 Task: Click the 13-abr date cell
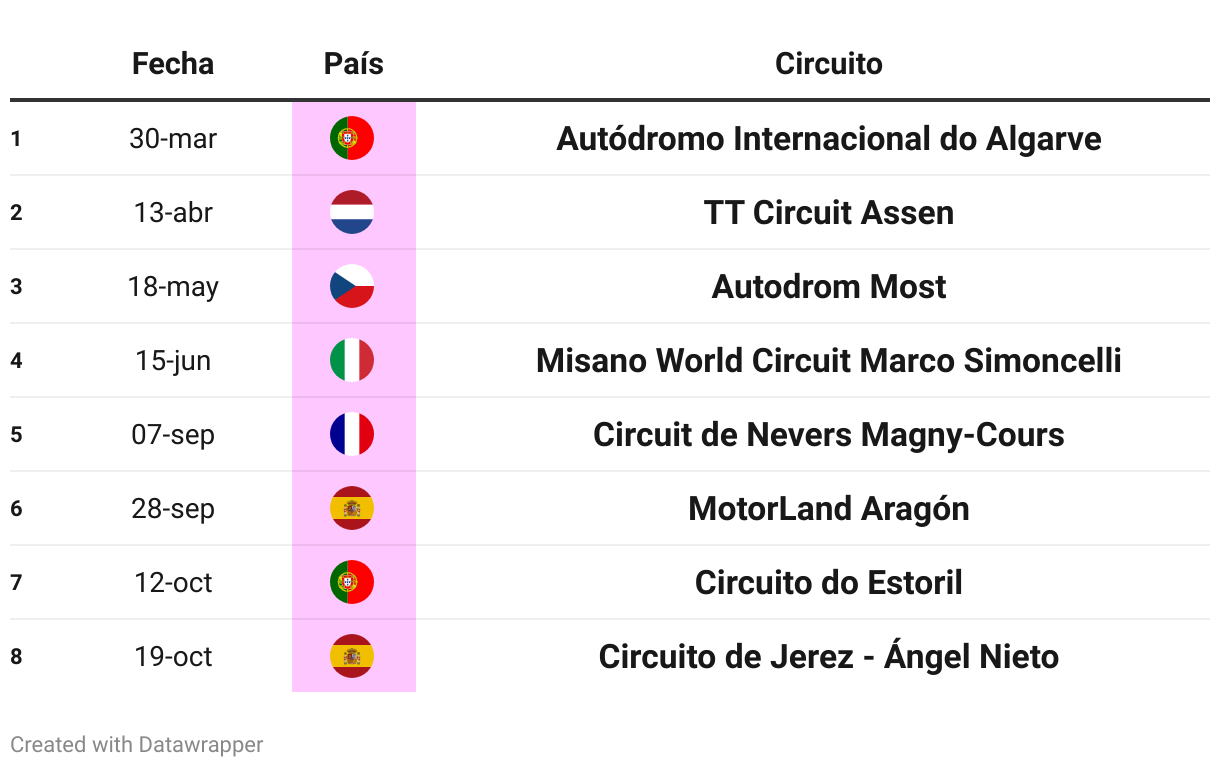coord(173,212)
